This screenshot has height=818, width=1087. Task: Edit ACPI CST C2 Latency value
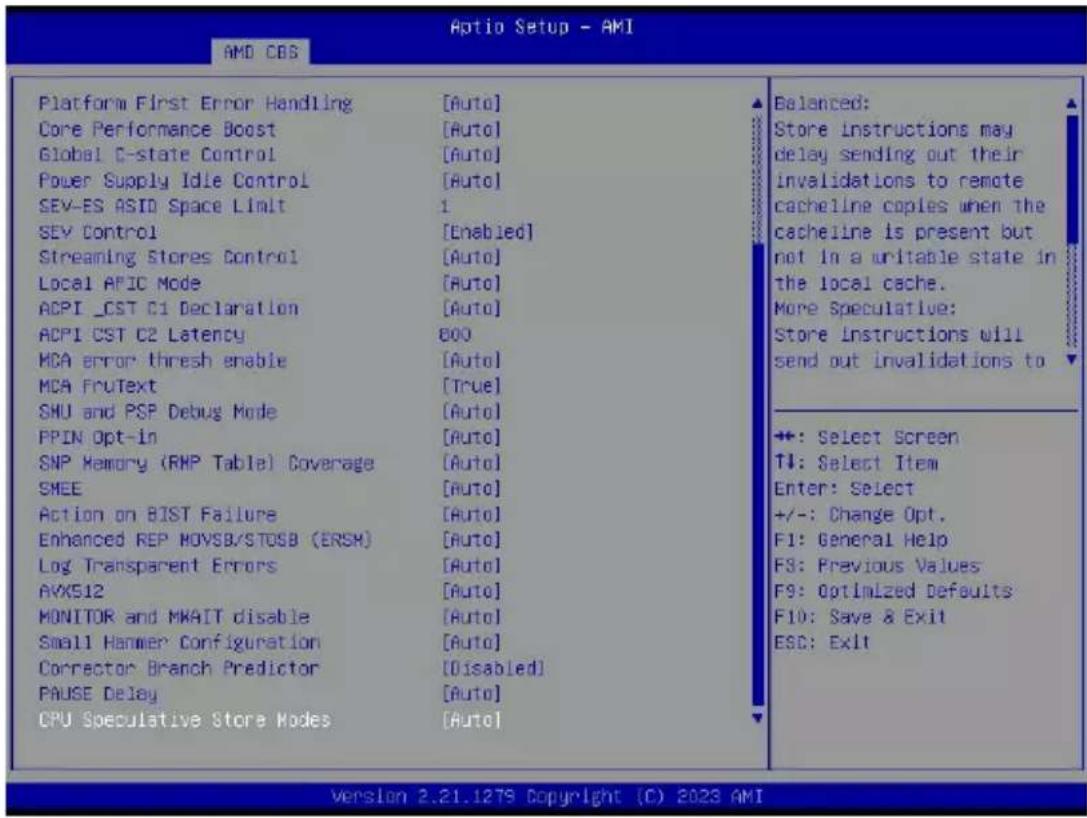pos(455,335)
